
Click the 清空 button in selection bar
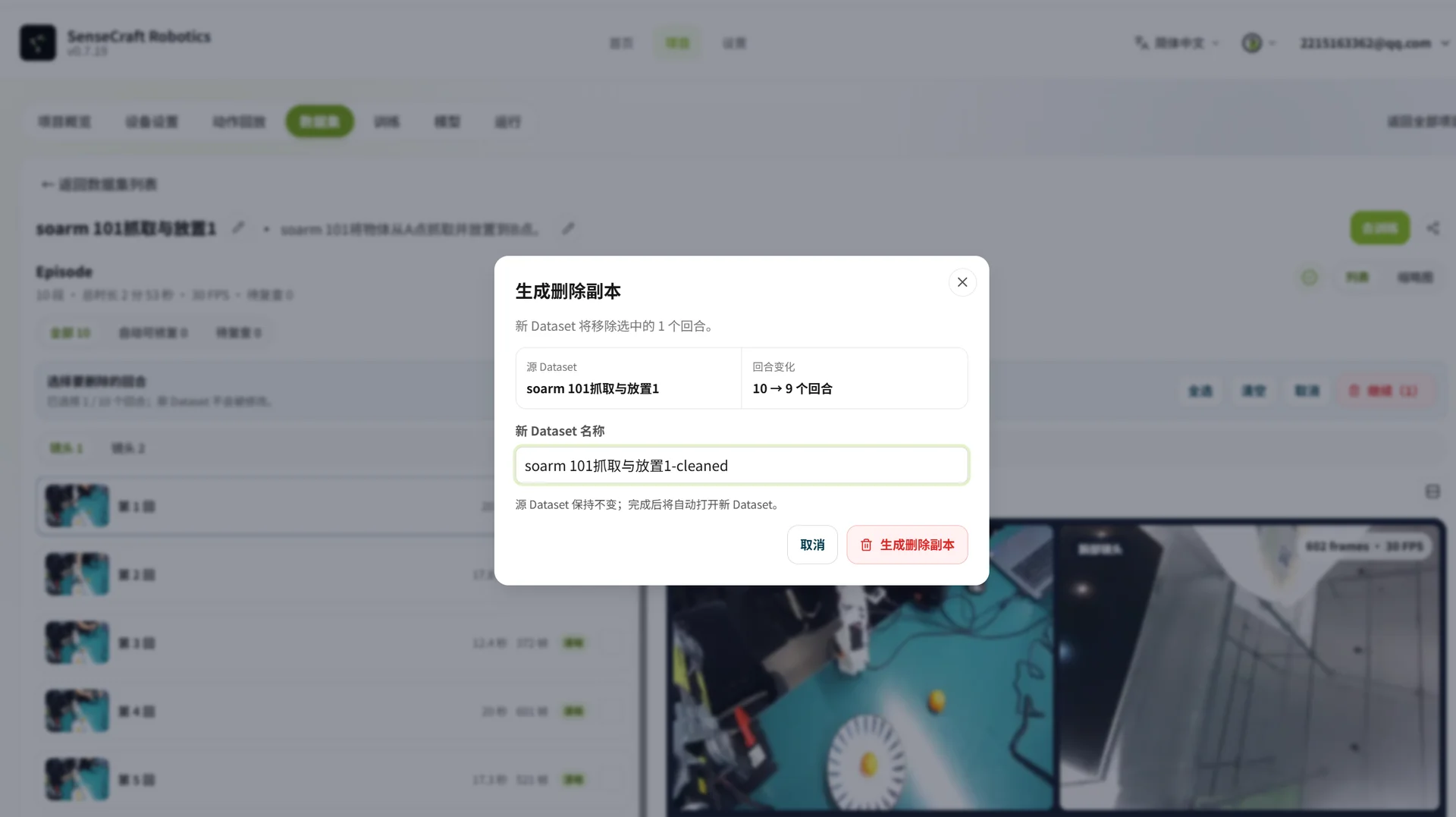[x=1254, y=391]
